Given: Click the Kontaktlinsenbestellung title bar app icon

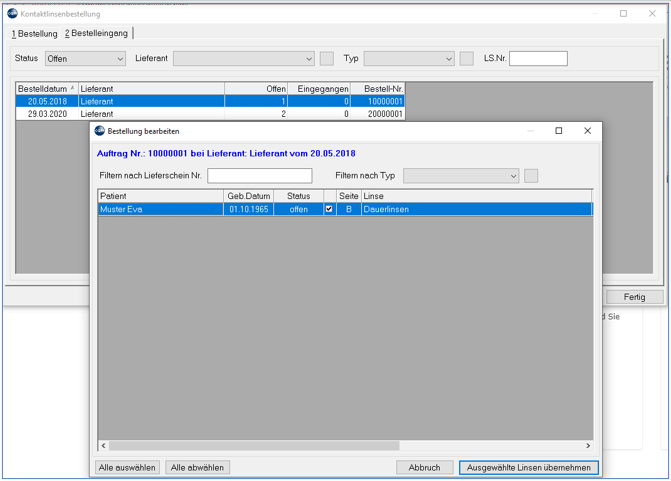Looking at the screenshot, I should tap(12, 13).
